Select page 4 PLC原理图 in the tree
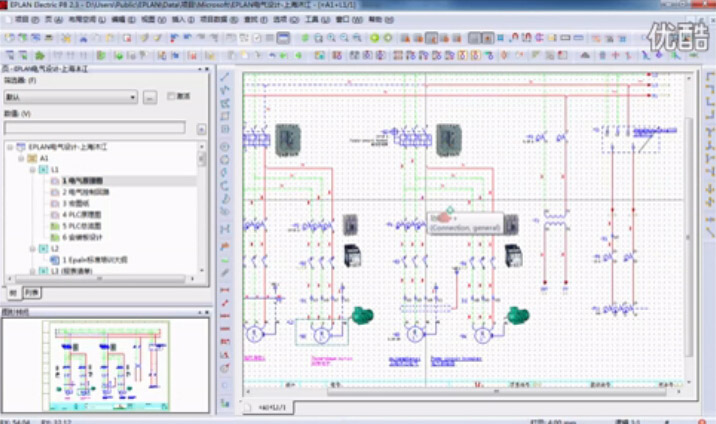This screenshot has width=716, height=424. tap(82, 215)
